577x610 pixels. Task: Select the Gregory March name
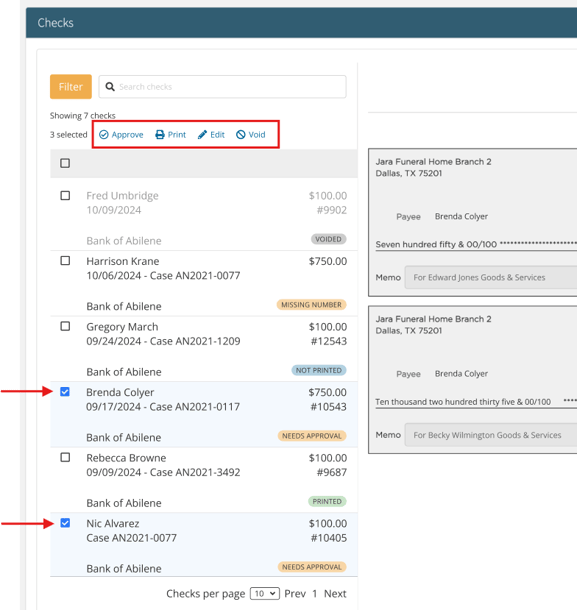[x=122, y=327]
